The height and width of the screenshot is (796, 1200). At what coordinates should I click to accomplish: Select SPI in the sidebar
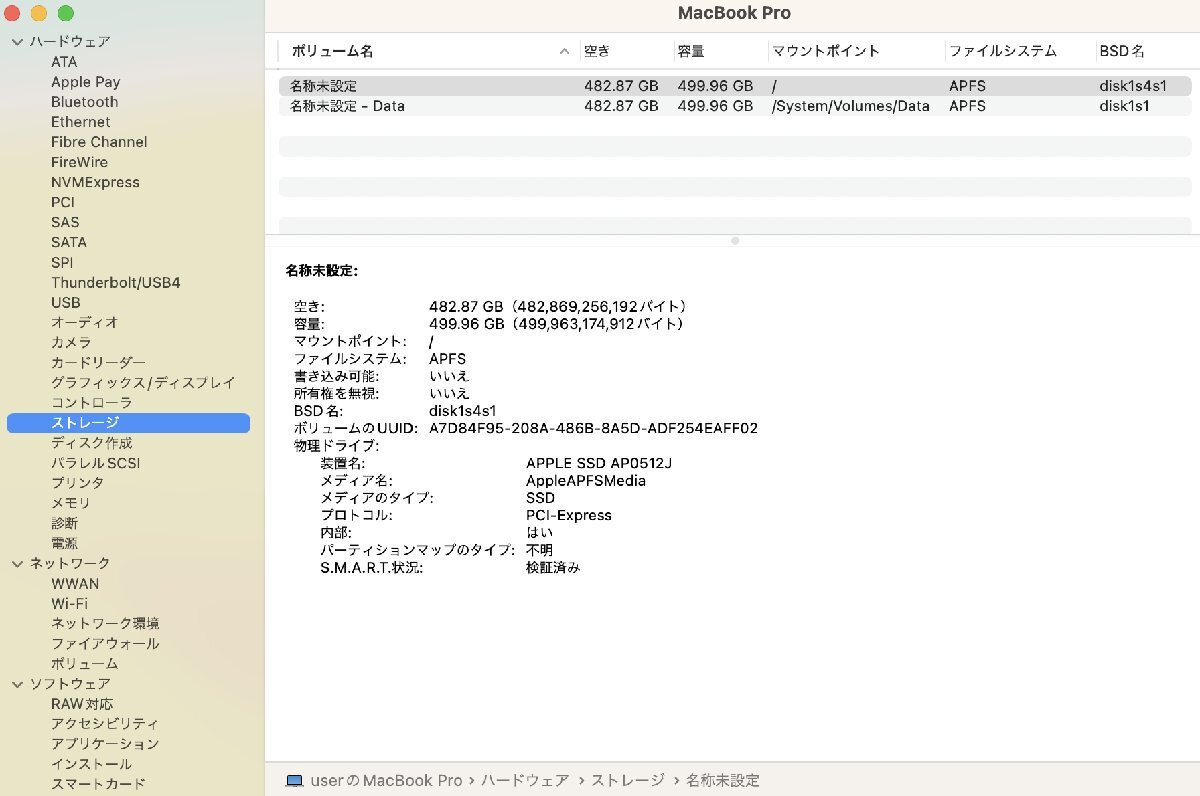point(62,262)
